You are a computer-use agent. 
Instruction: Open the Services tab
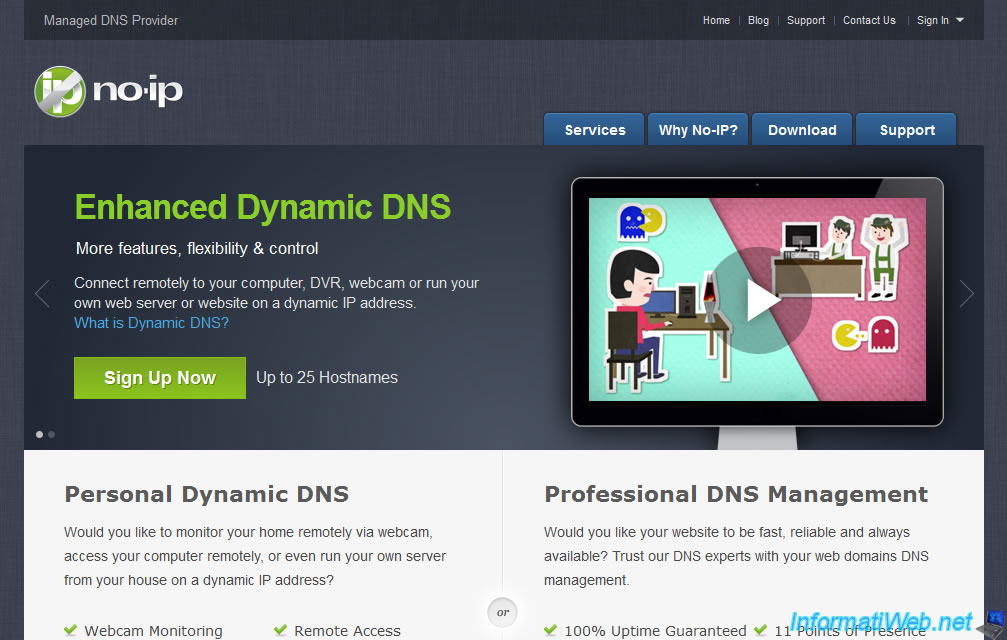point(595,130)
